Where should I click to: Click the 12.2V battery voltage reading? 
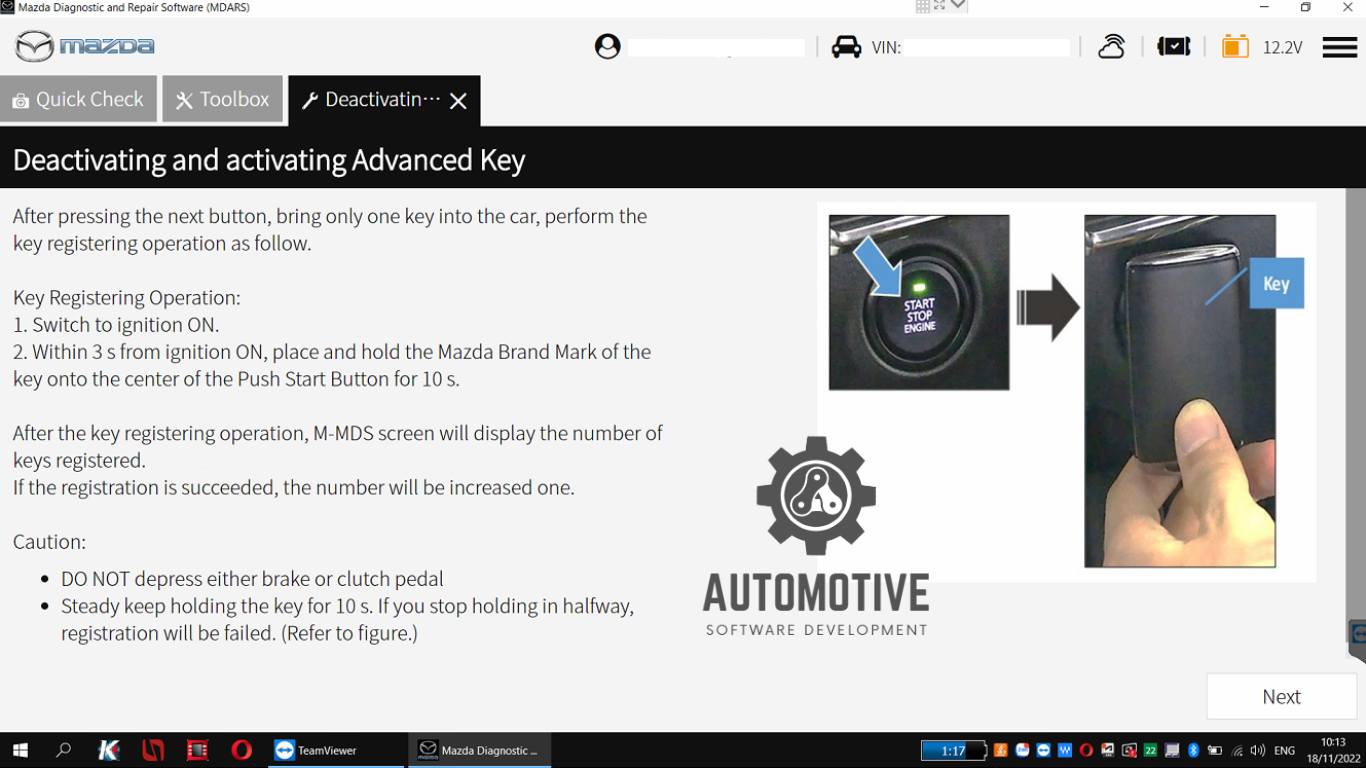1282,47
